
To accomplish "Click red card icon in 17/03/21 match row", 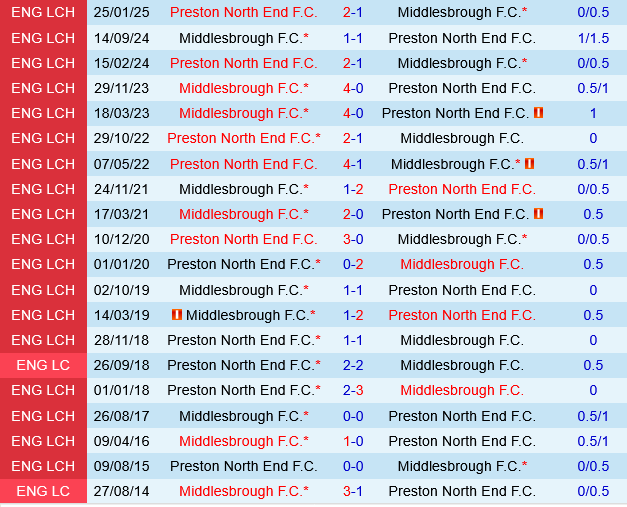I will [539, 214].
